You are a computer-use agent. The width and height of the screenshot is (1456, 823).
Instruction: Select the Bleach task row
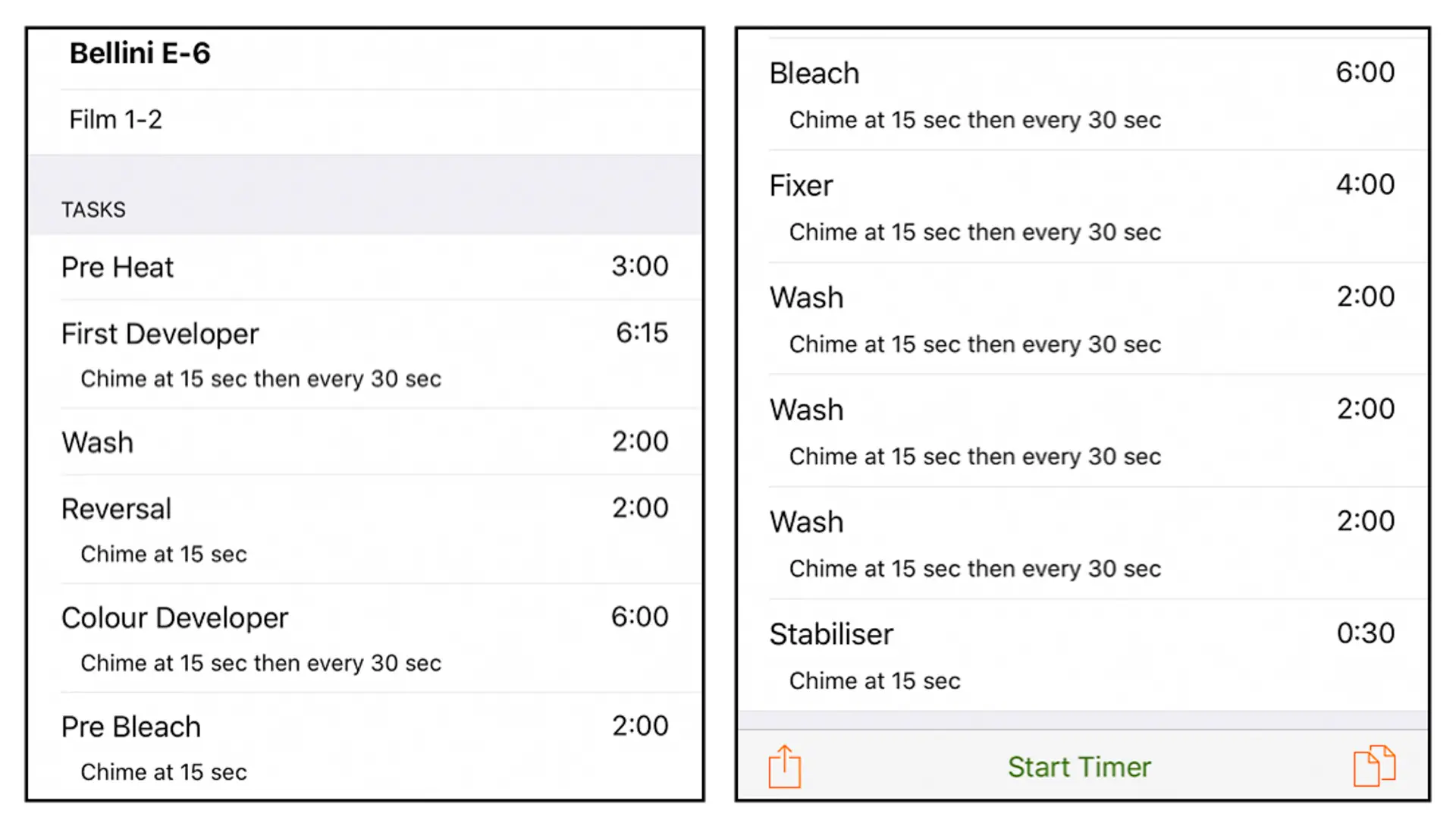point(1083,94)
